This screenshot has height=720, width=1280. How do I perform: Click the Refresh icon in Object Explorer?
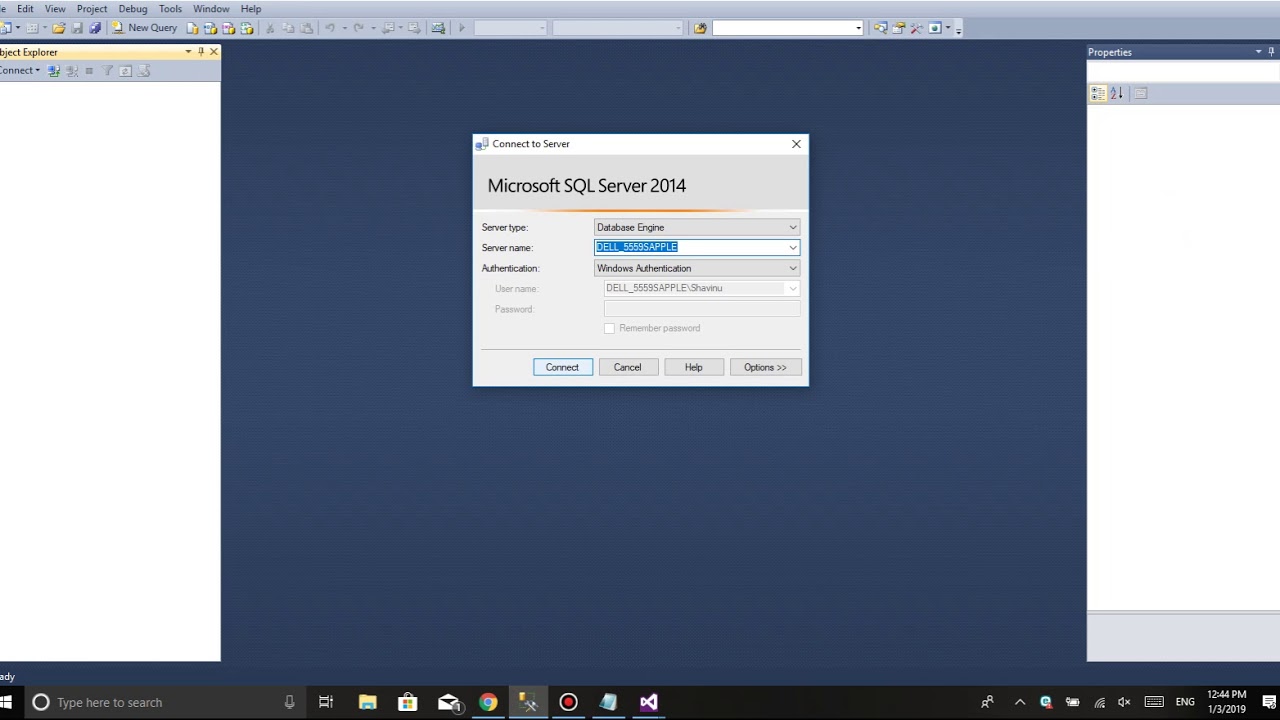click(126, 71)
